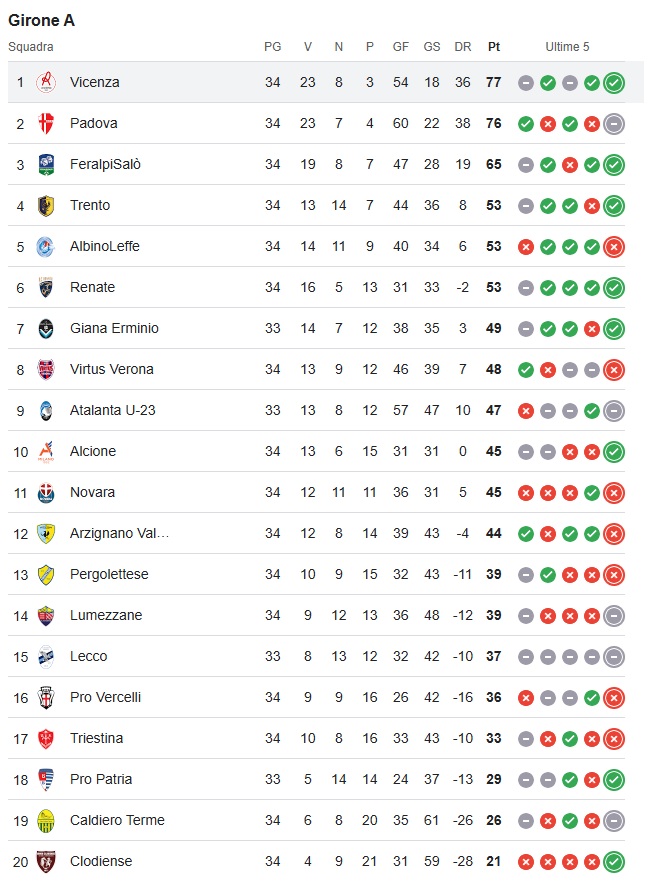Select the Arzignano Val… truncated team name

pyautogui.click(x=120, y=533)
